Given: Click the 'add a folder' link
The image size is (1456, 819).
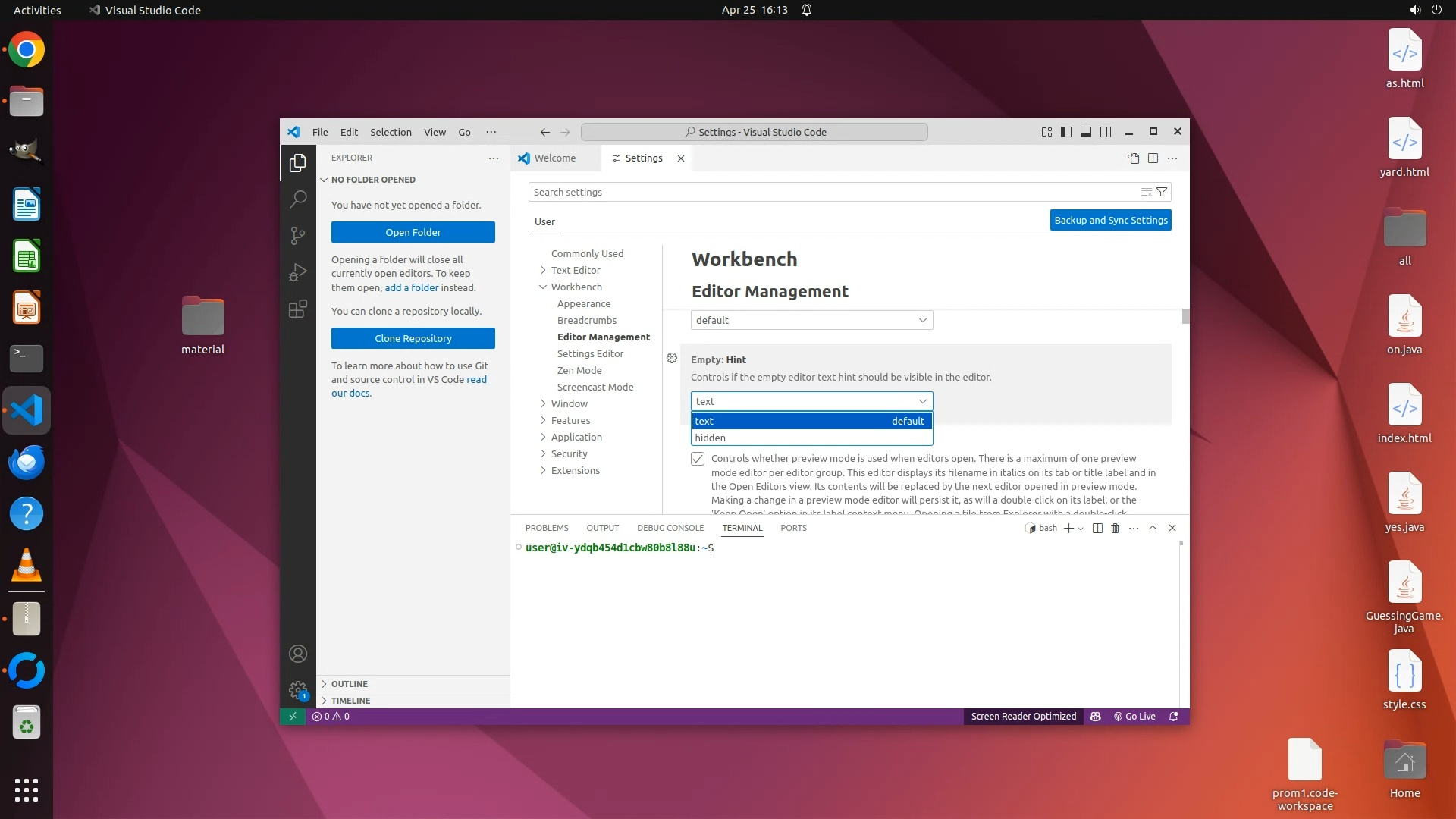Looking at the screenshot, I should pos(411,287).
